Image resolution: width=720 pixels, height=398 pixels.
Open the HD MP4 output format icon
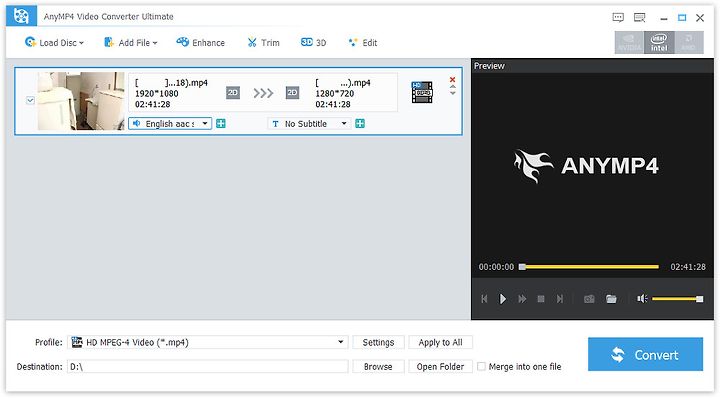click(x=422, y=92)
